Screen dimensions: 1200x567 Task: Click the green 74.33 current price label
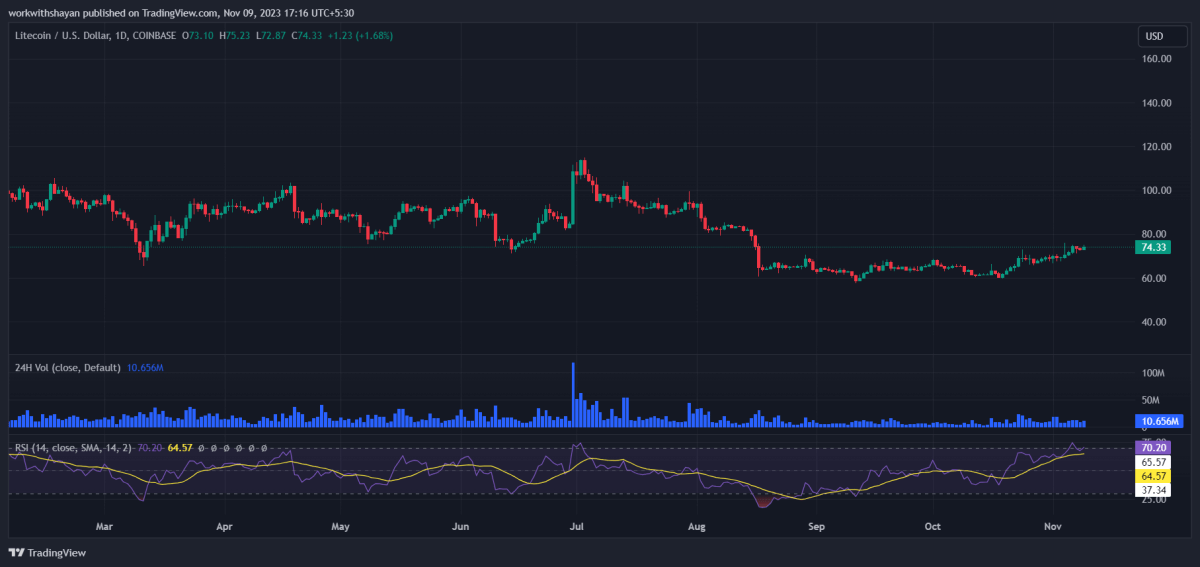click(1154, 247)
